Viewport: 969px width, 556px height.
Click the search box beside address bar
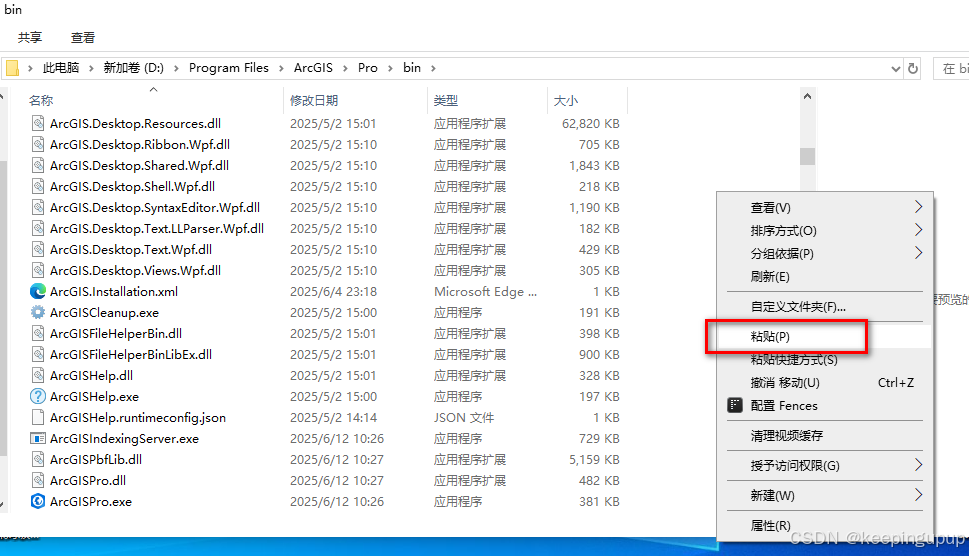[952, 69]
